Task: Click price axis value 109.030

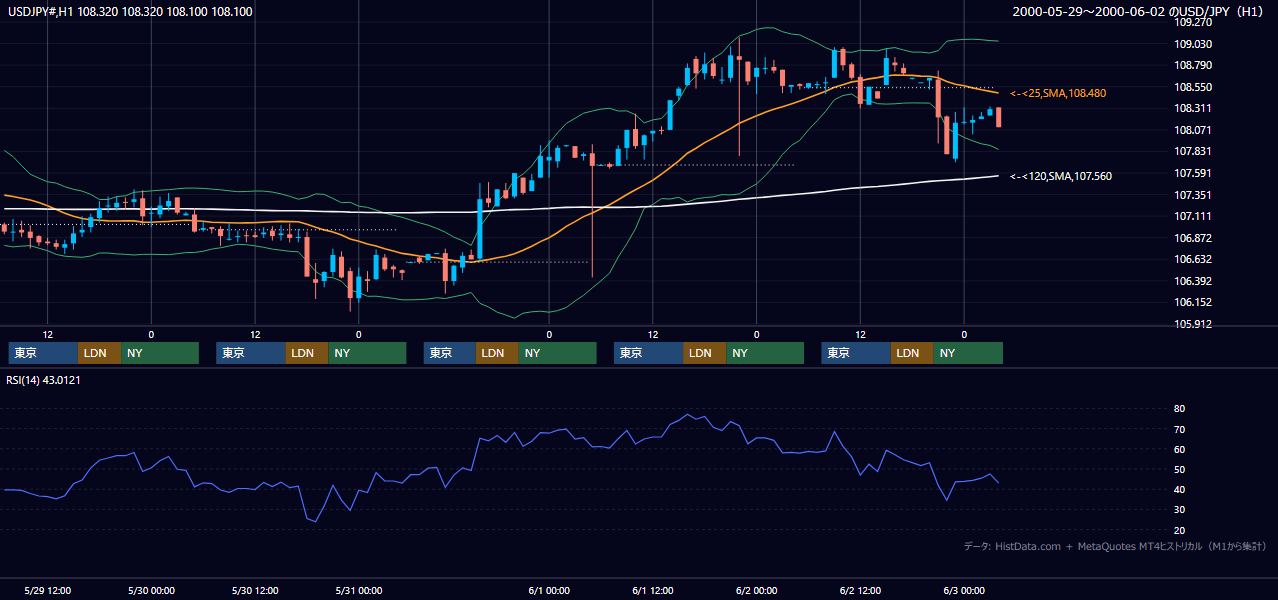Action: [1194, 44]
